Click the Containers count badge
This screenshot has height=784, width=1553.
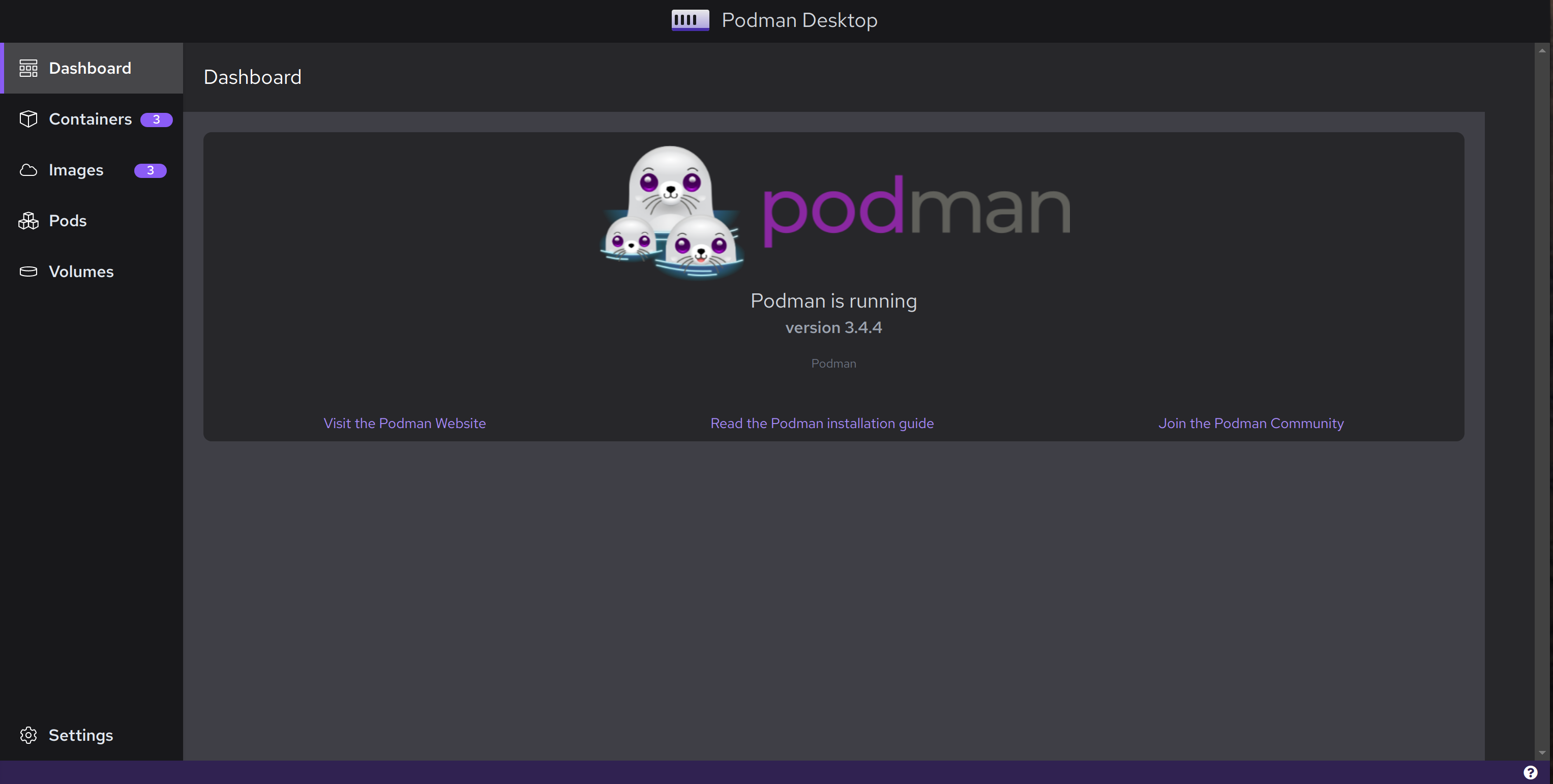click(156, 119)
